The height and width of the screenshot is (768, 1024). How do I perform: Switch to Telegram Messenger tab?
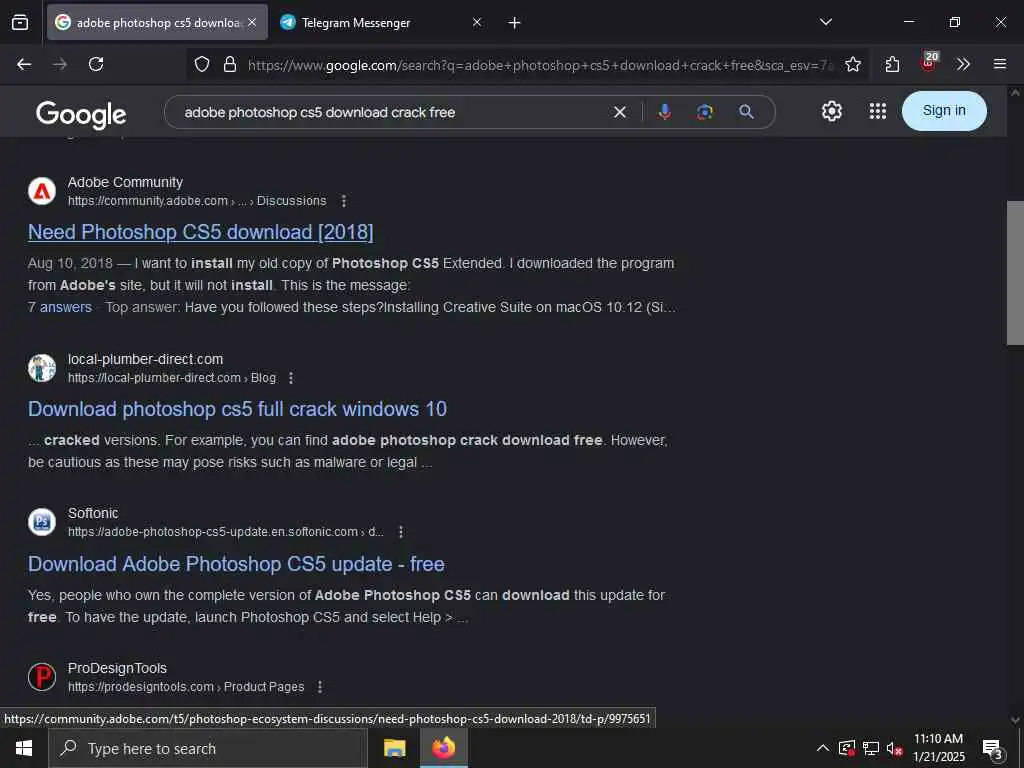[382, 22]
